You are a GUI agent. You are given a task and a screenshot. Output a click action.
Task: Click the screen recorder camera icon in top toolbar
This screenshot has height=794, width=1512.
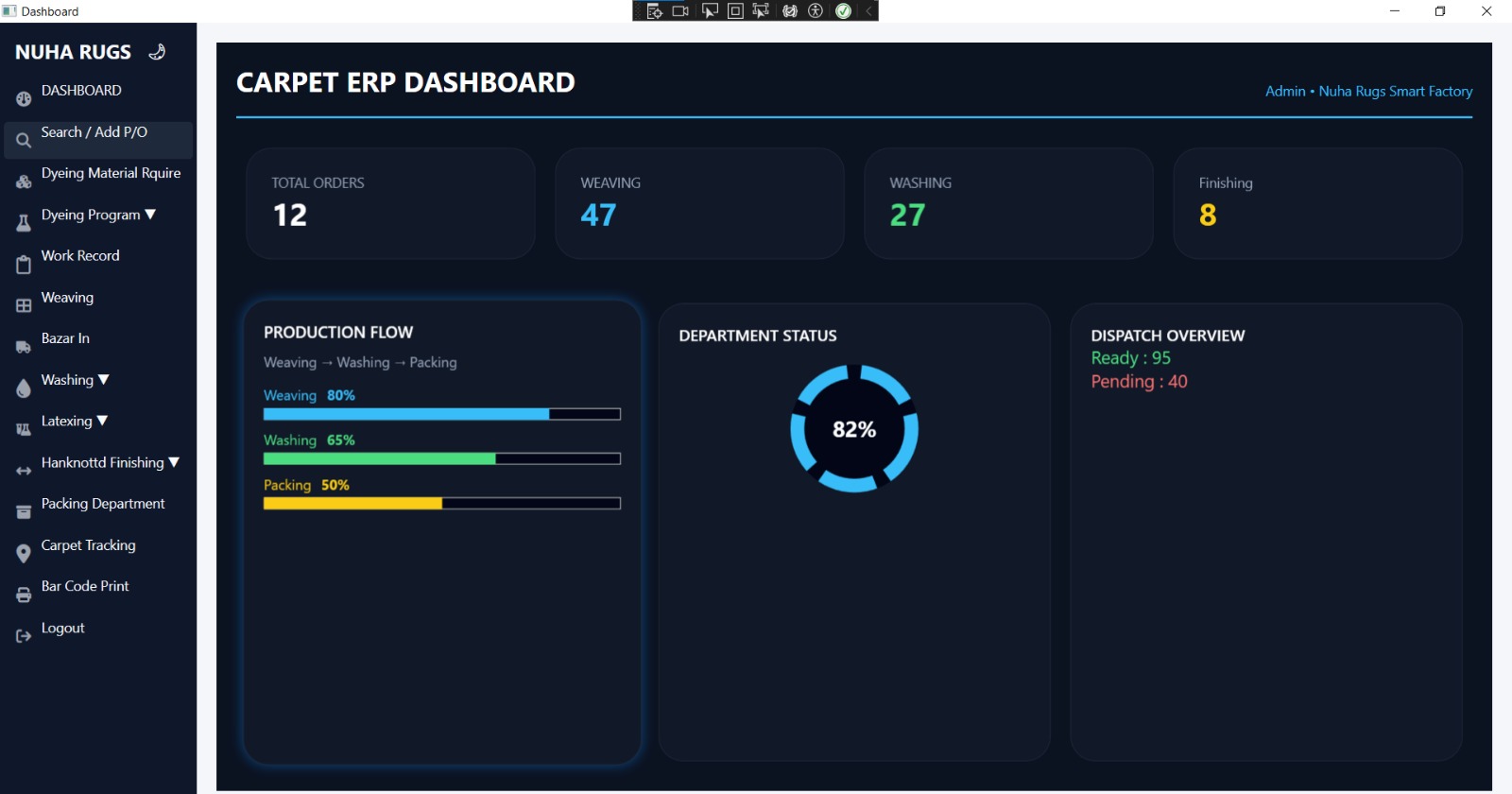tap(680, 10)
